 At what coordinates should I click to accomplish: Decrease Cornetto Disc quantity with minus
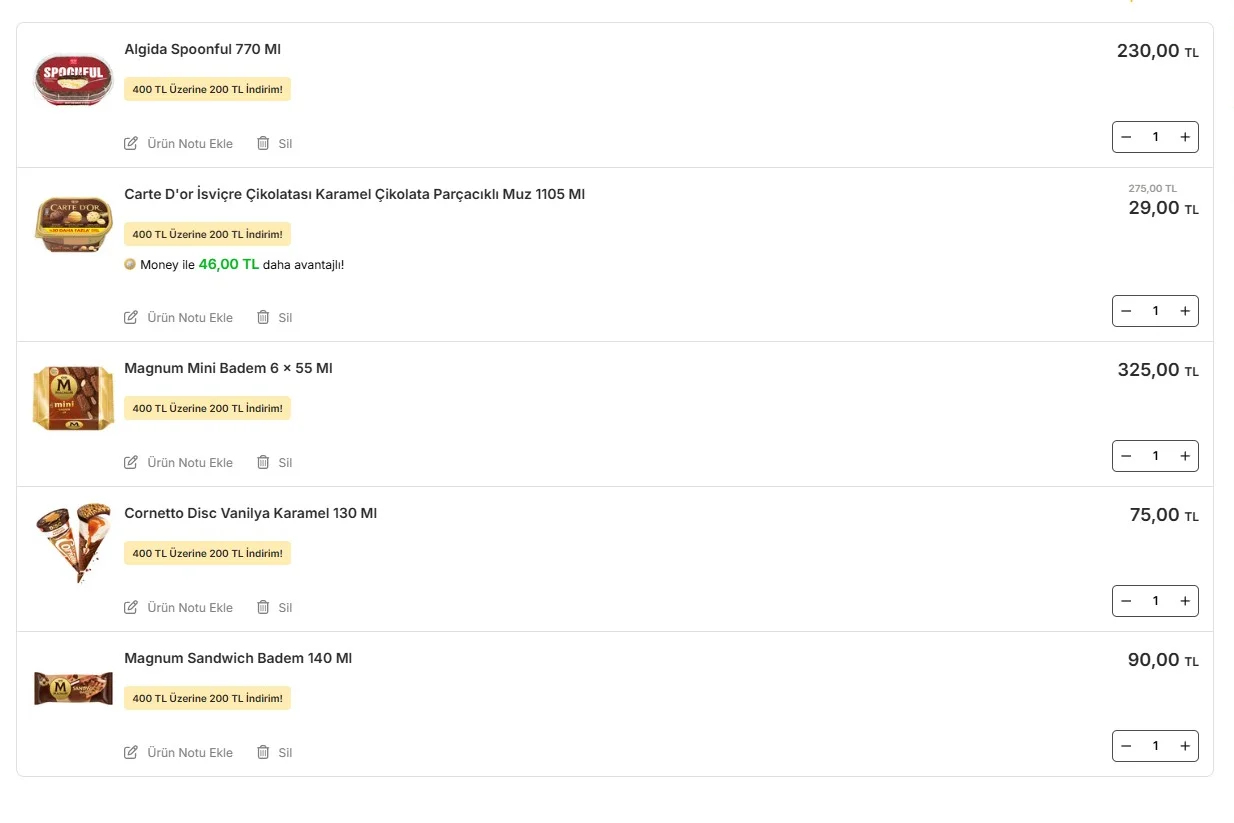[x=1126, y=601]
